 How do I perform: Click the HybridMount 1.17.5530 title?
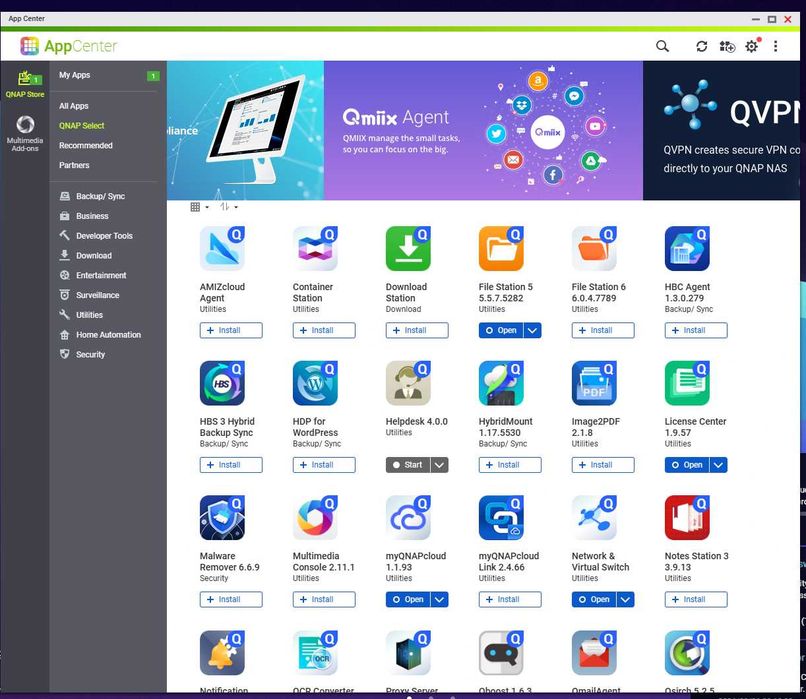click(505, 427)
